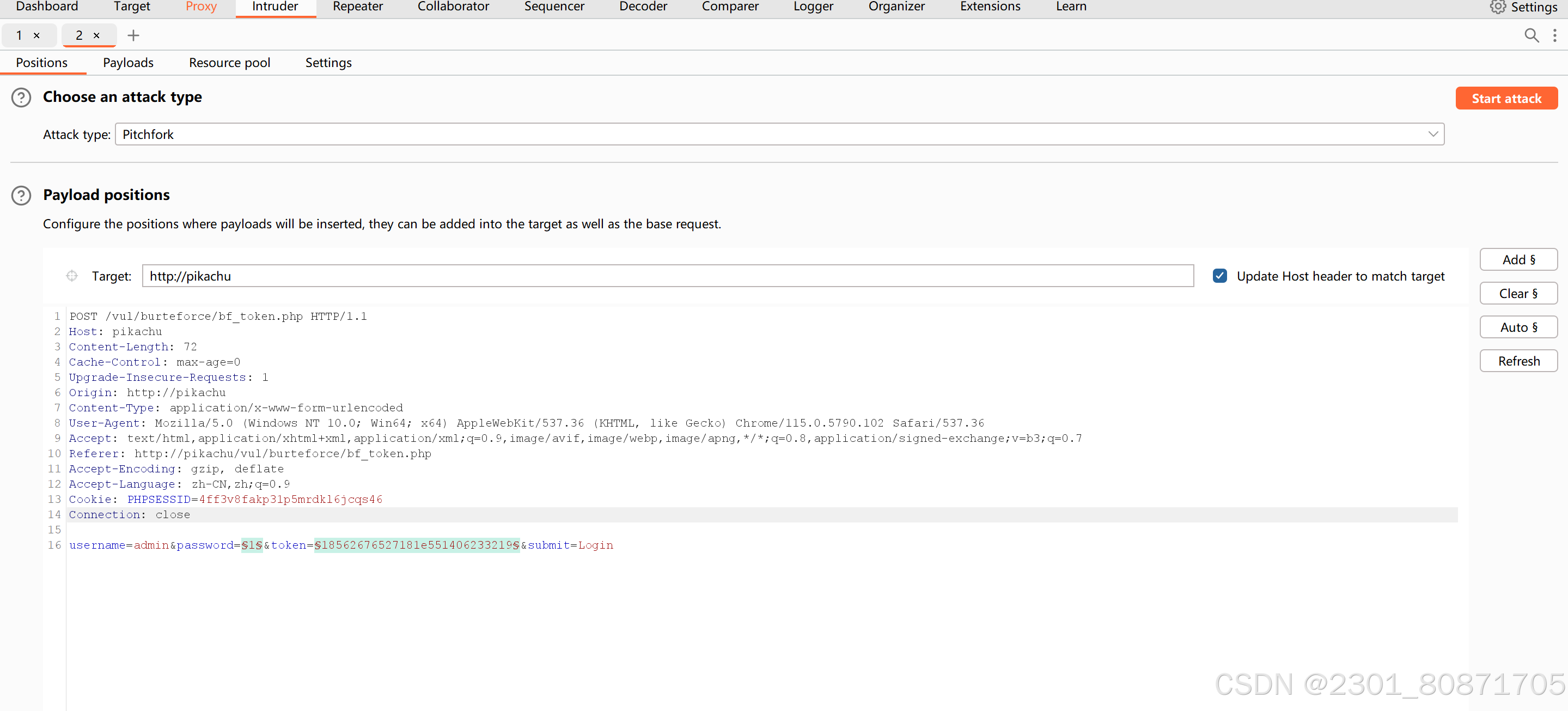Click help icon beside Choose an attack type
This screenshot has height=711, width=1568.
click(x=21, y=98)
